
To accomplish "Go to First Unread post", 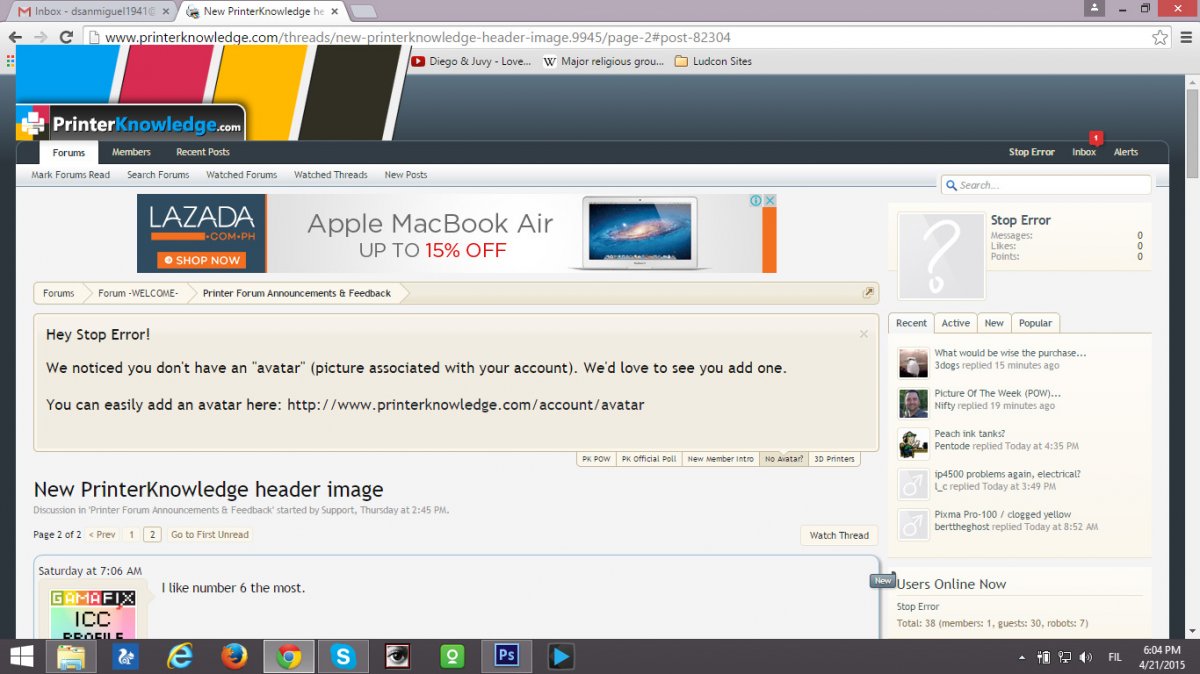I will coord(209,535).
